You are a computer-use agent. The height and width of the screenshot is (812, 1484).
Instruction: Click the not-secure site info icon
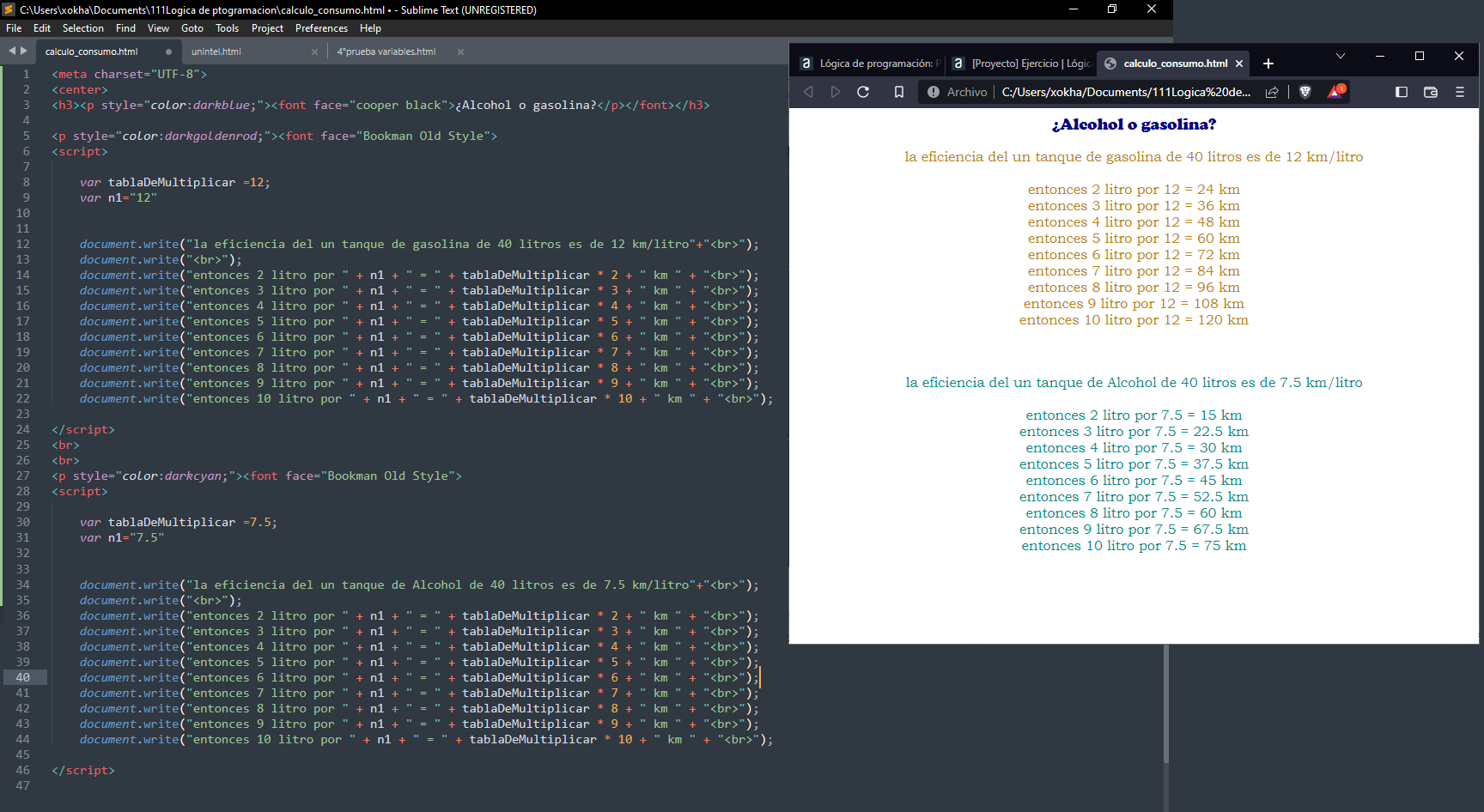[x=934, y=92]
